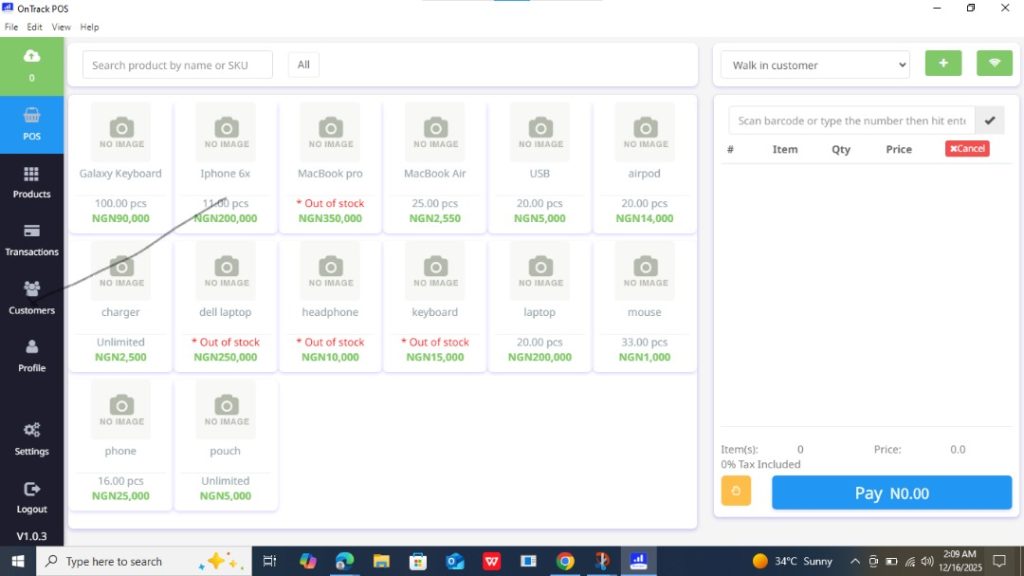Click the orange hold order button

[736, 492]
